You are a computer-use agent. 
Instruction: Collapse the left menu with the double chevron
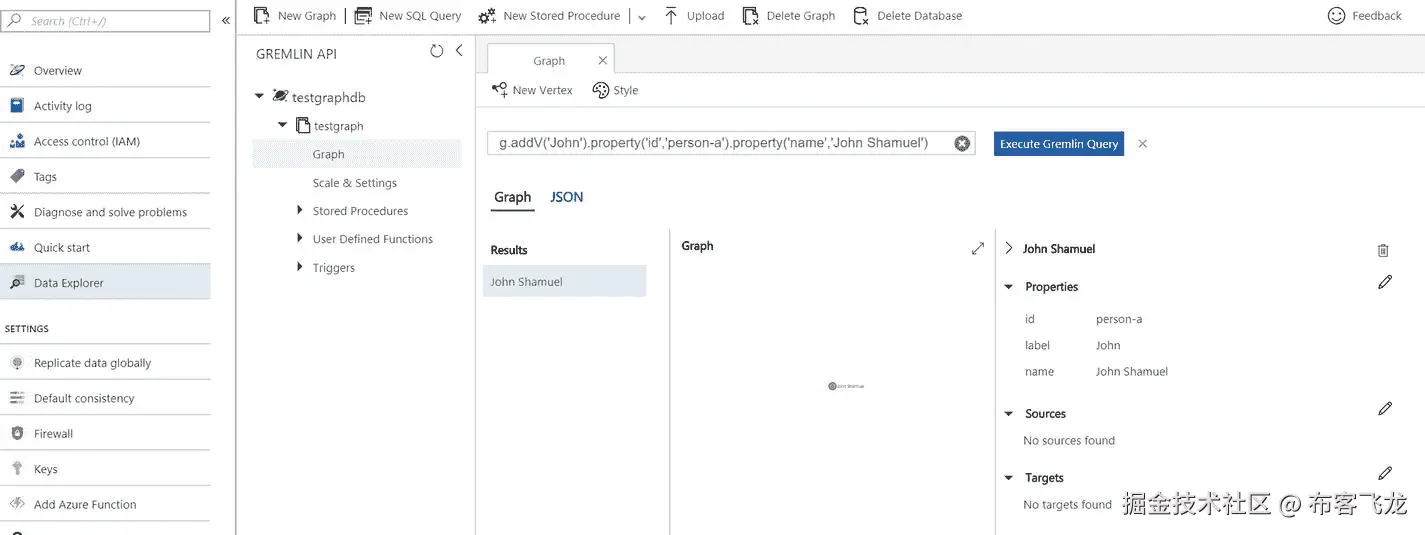pos(226,20)
